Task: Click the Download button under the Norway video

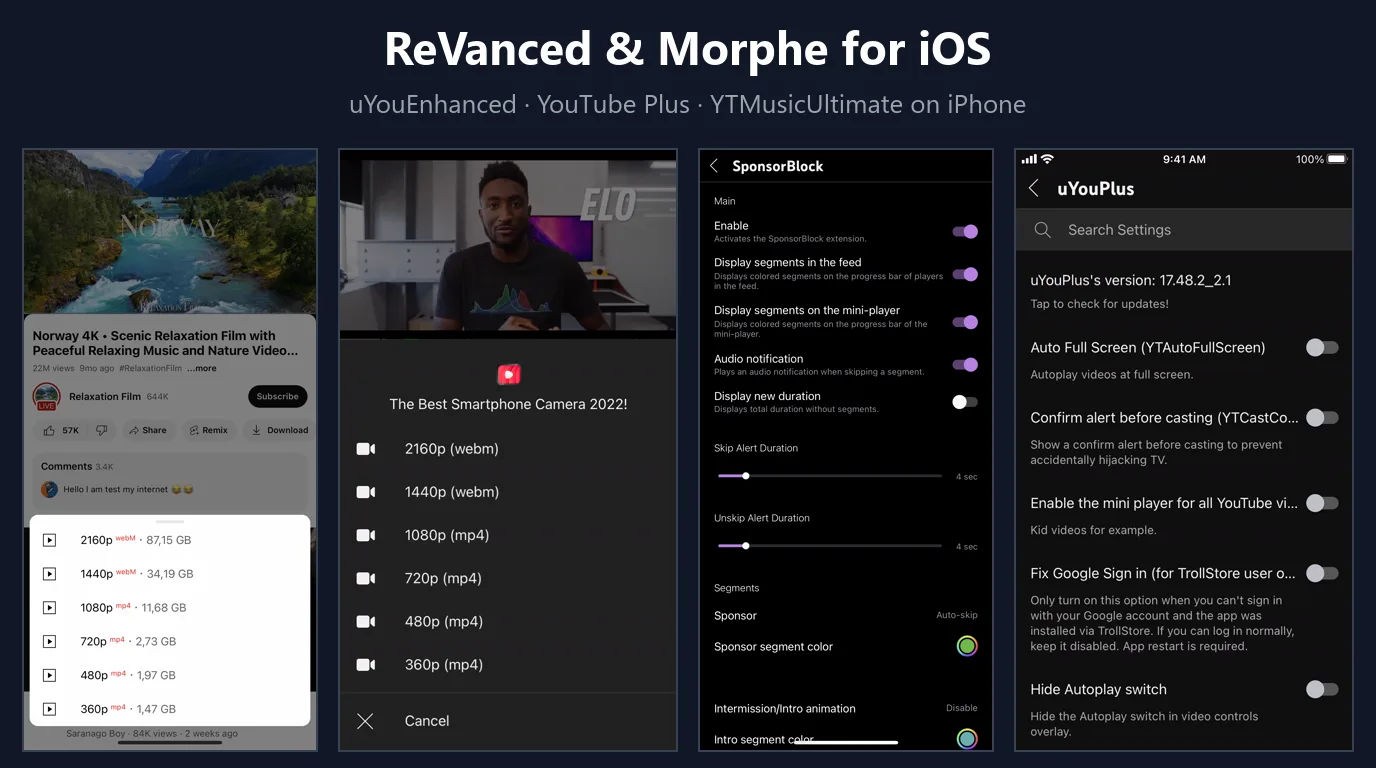Action: 279,430
